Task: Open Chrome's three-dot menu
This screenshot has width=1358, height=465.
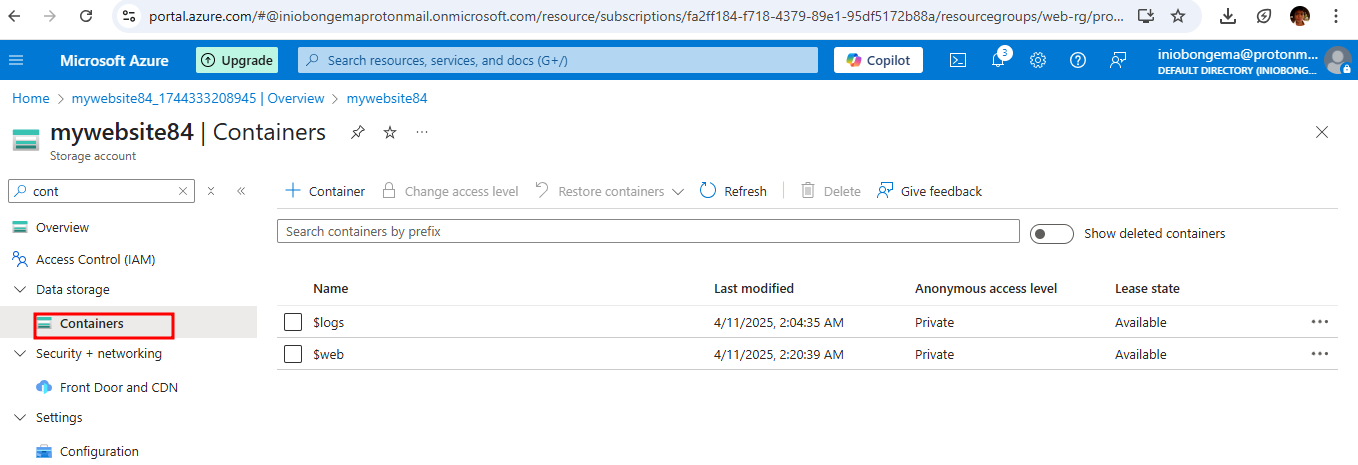Action: tap(1336, 16)
